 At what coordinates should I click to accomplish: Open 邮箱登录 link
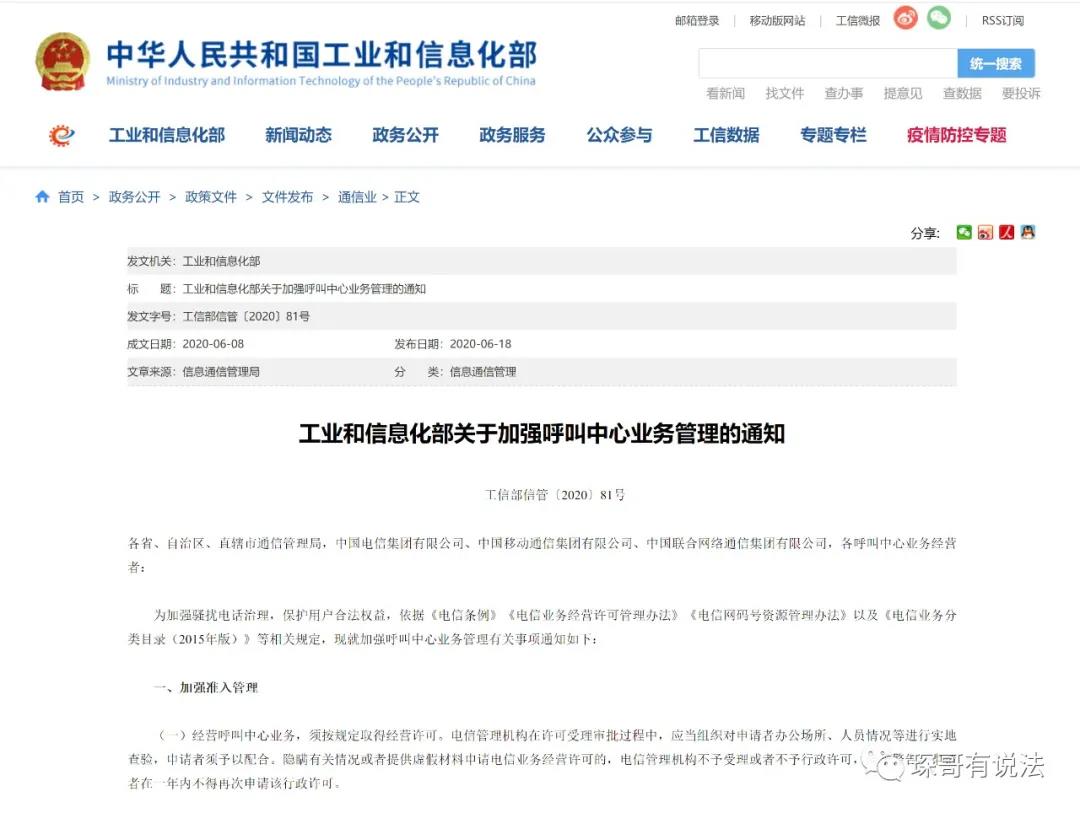(696, 21)
